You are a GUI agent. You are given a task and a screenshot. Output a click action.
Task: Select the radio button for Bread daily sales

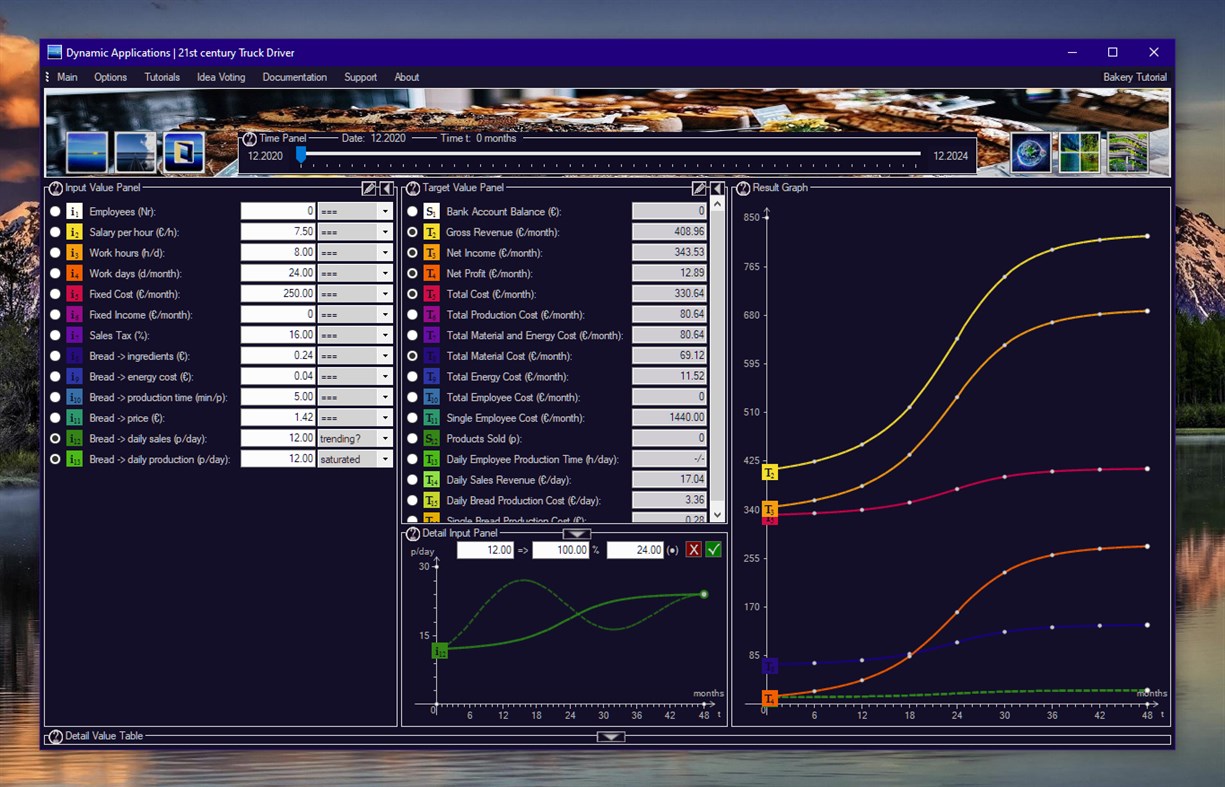[x=57, y=438]
